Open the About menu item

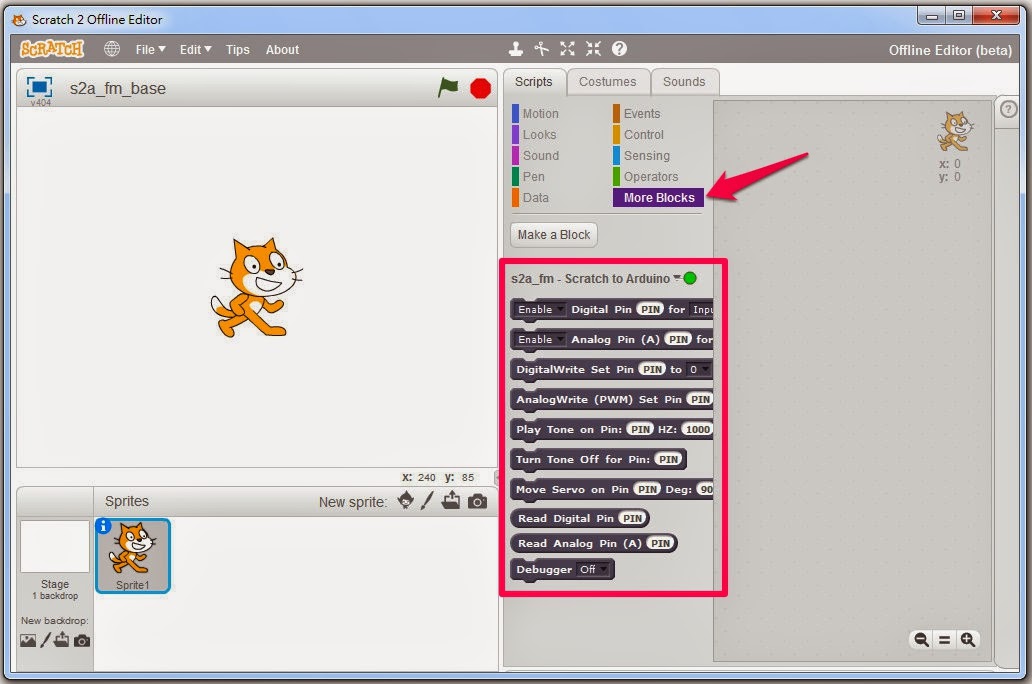point(282,49)
